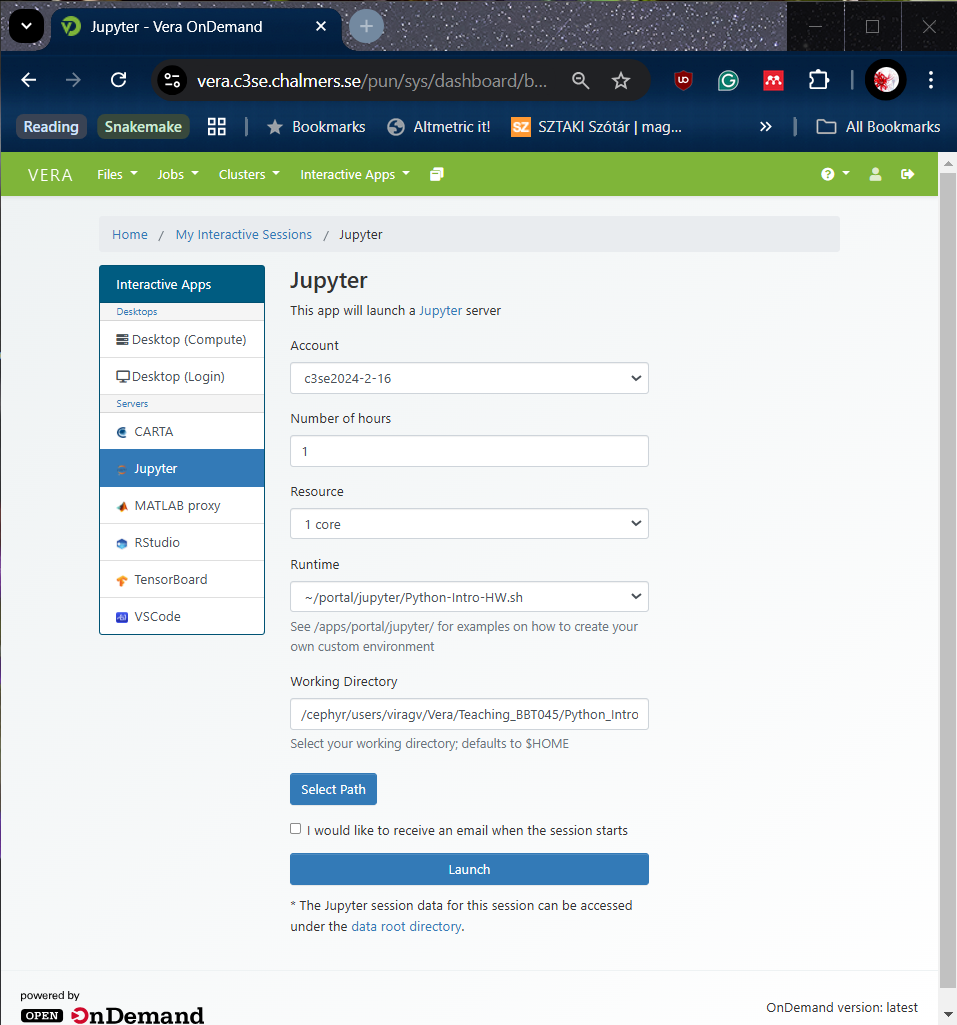Viewport: 957px width, 1025px height.
Task: Open the Clusters menu
Action: (248, 173)
